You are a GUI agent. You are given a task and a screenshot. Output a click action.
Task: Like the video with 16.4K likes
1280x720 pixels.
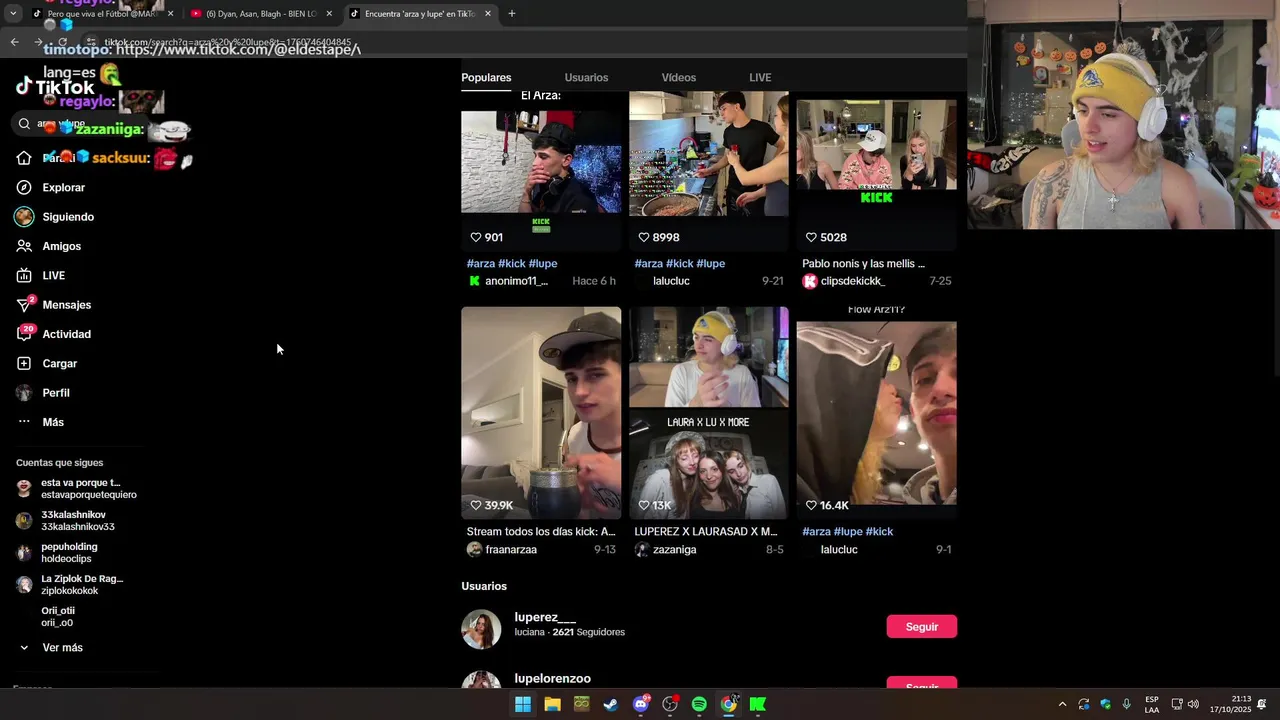pyautogui.click(x=812, y=505)
